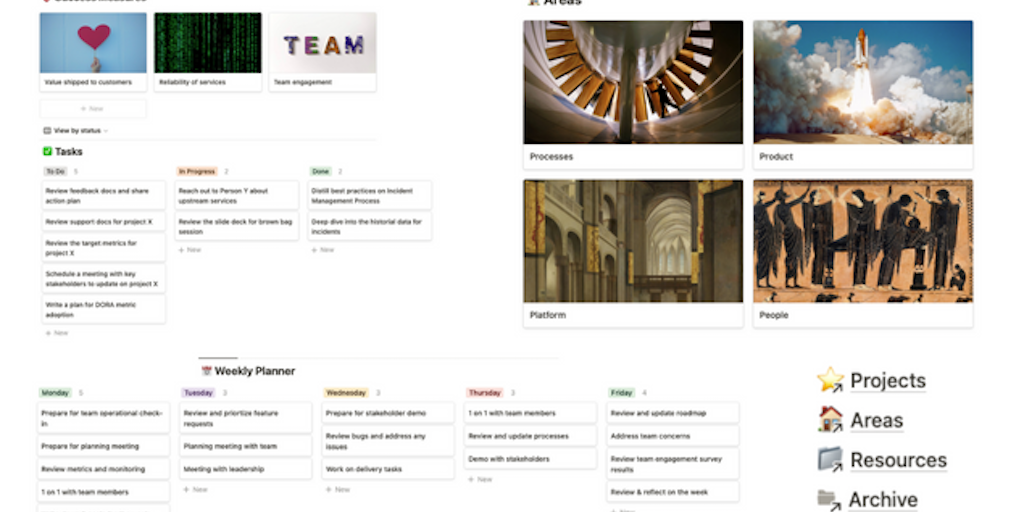The width and height of the screenshot is (1024, 512).
Task: Click the Reliability of services title
Action: coord(193,82)
